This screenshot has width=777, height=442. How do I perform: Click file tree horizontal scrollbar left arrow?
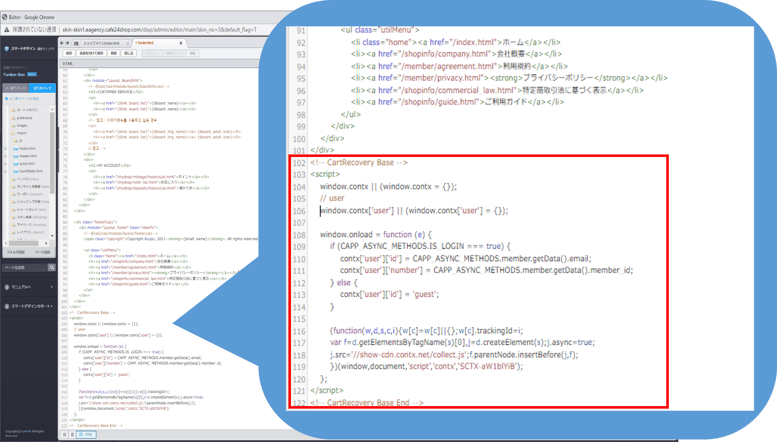click(6, 243)
